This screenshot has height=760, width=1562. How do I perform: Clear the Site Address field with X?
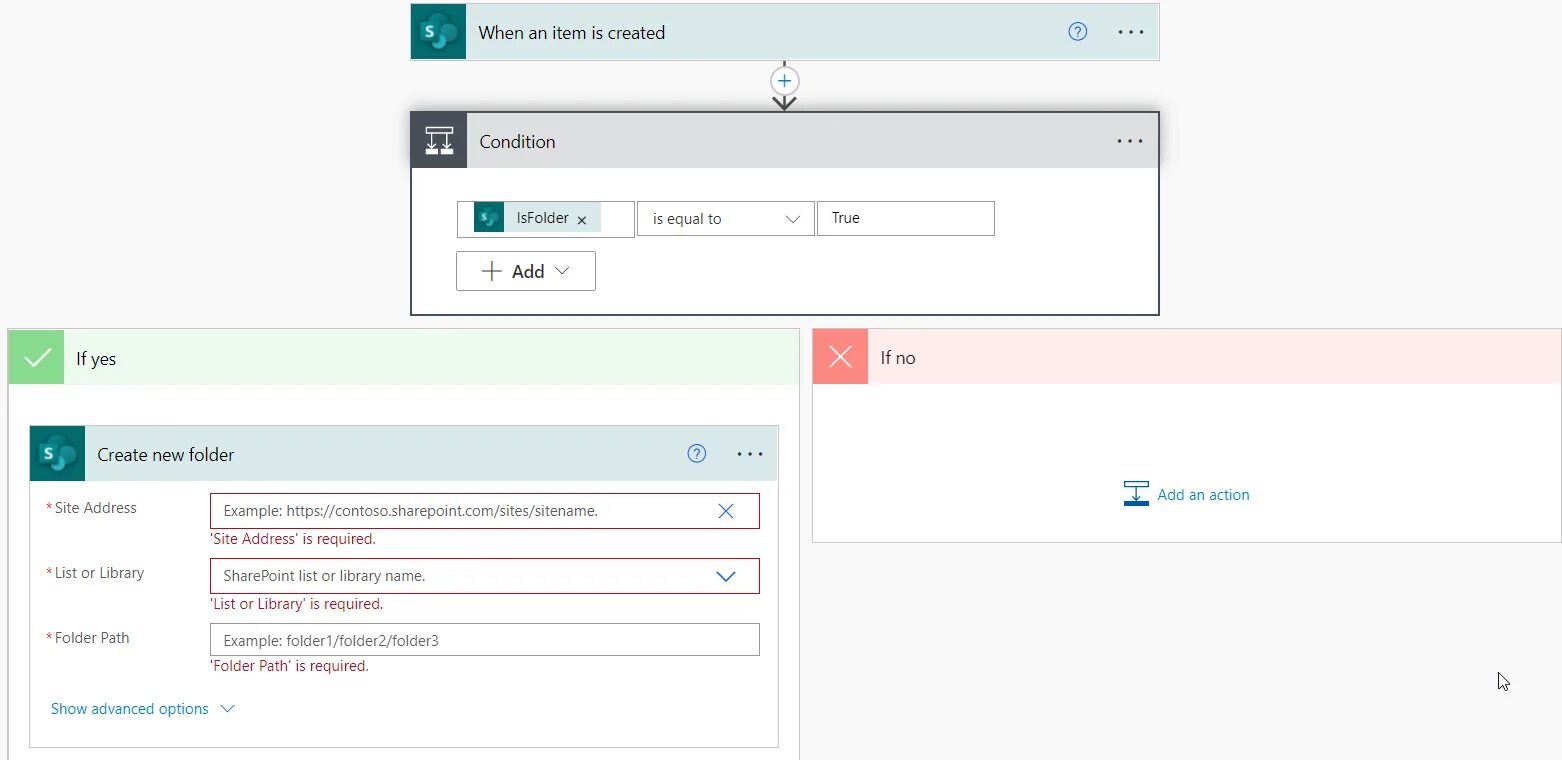pos(726,511)
